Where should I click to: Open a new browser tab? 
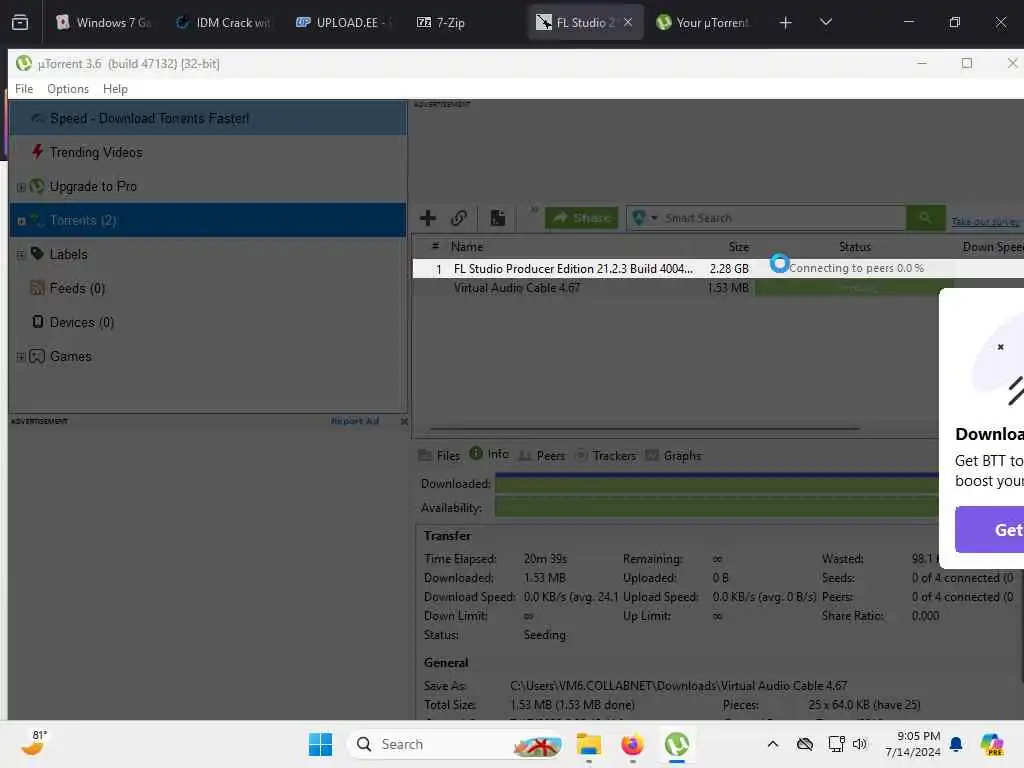786,23
